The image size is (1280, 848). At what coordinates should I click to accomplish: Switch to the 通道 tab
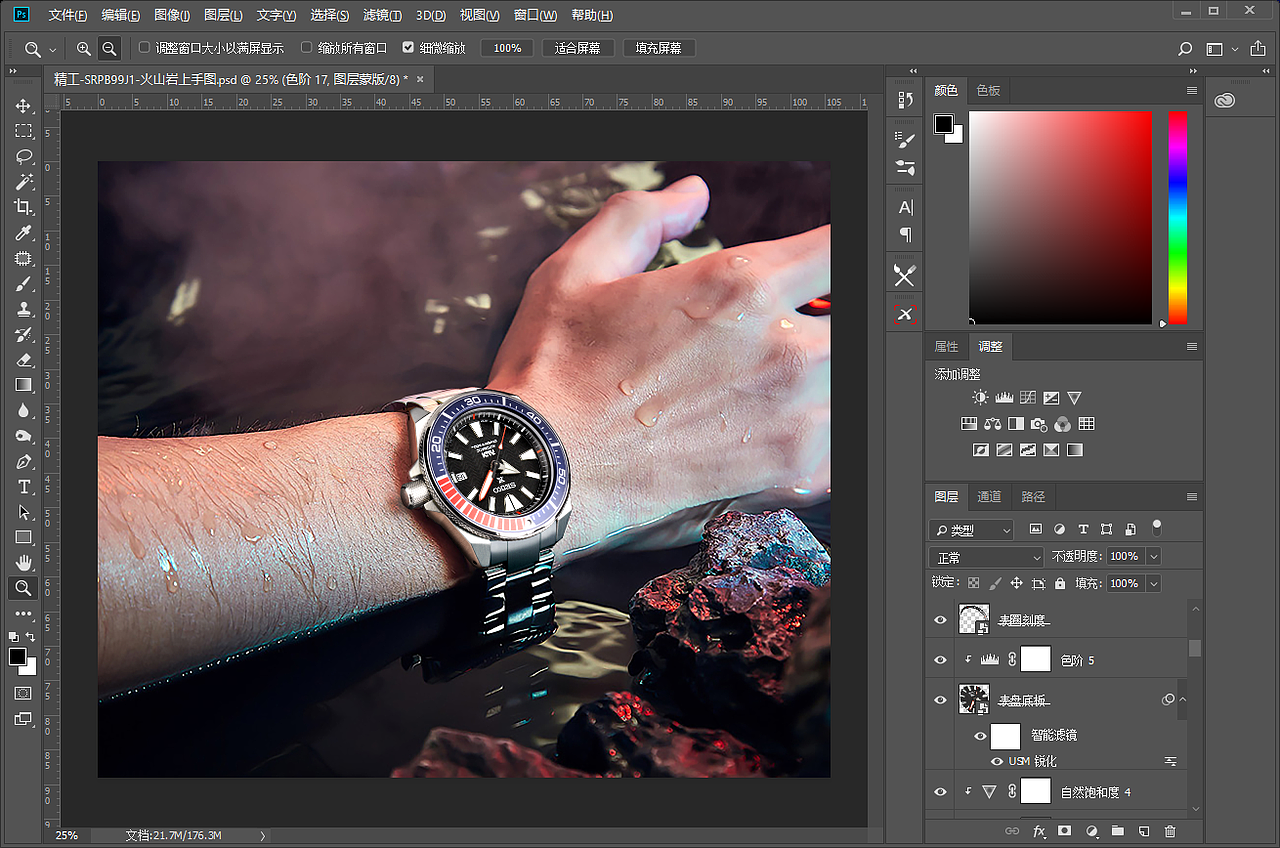pos(989,497)
